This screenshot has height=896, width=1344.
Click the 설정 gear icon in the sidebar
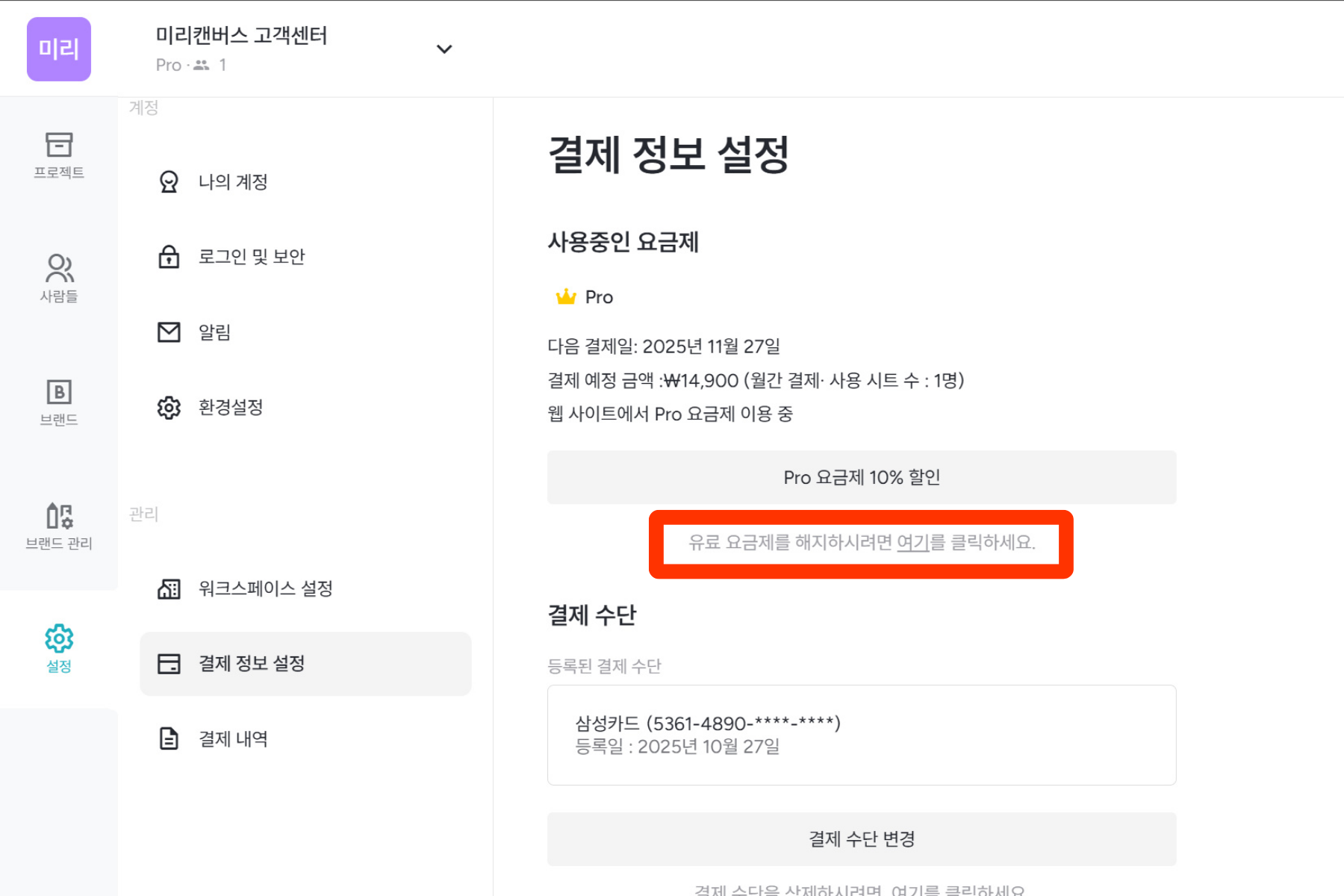click(59, 639)
